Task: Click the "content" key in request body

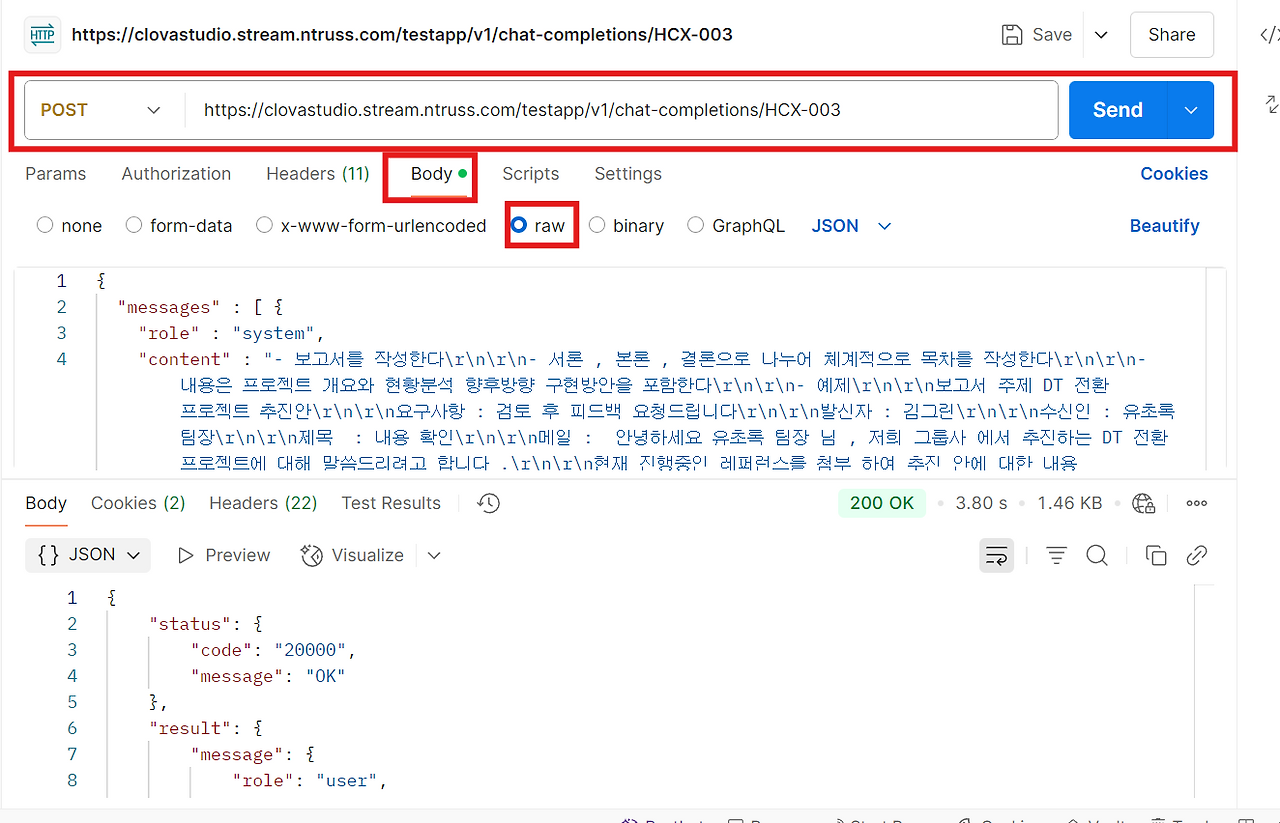Action: click(184, 359)
